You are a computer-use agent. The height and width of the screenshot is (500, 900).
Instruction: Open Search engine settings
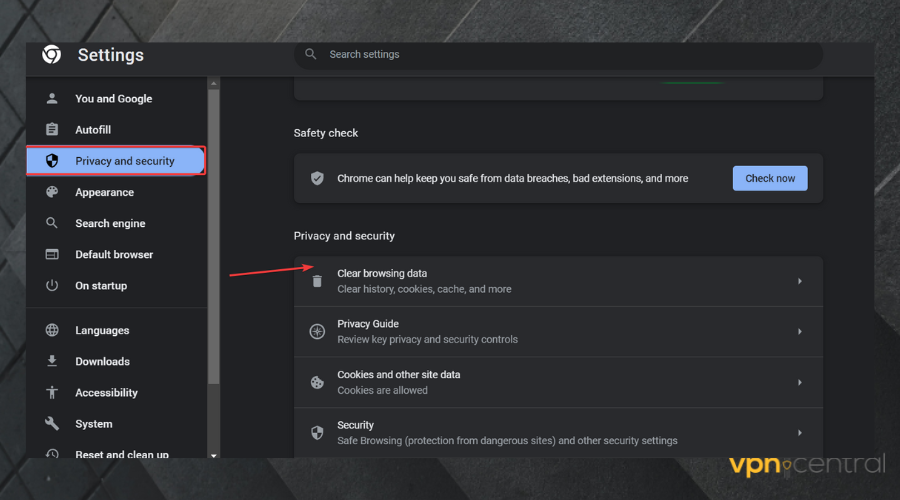117,223
